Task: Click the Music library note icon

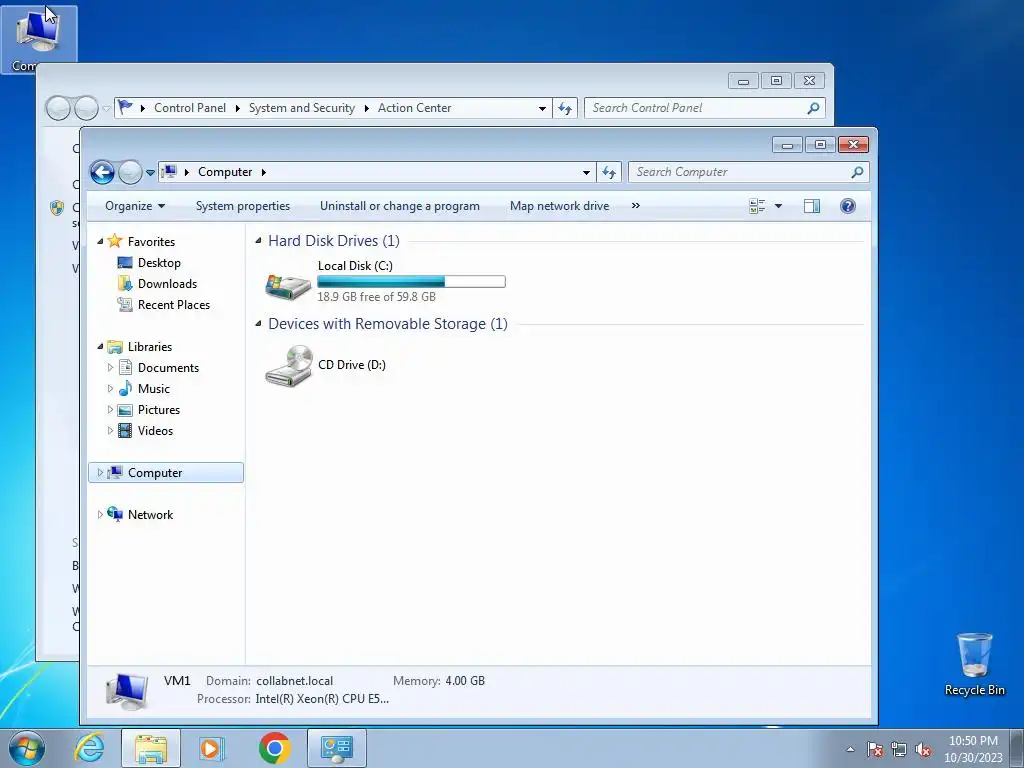Action: click(125, 389)
